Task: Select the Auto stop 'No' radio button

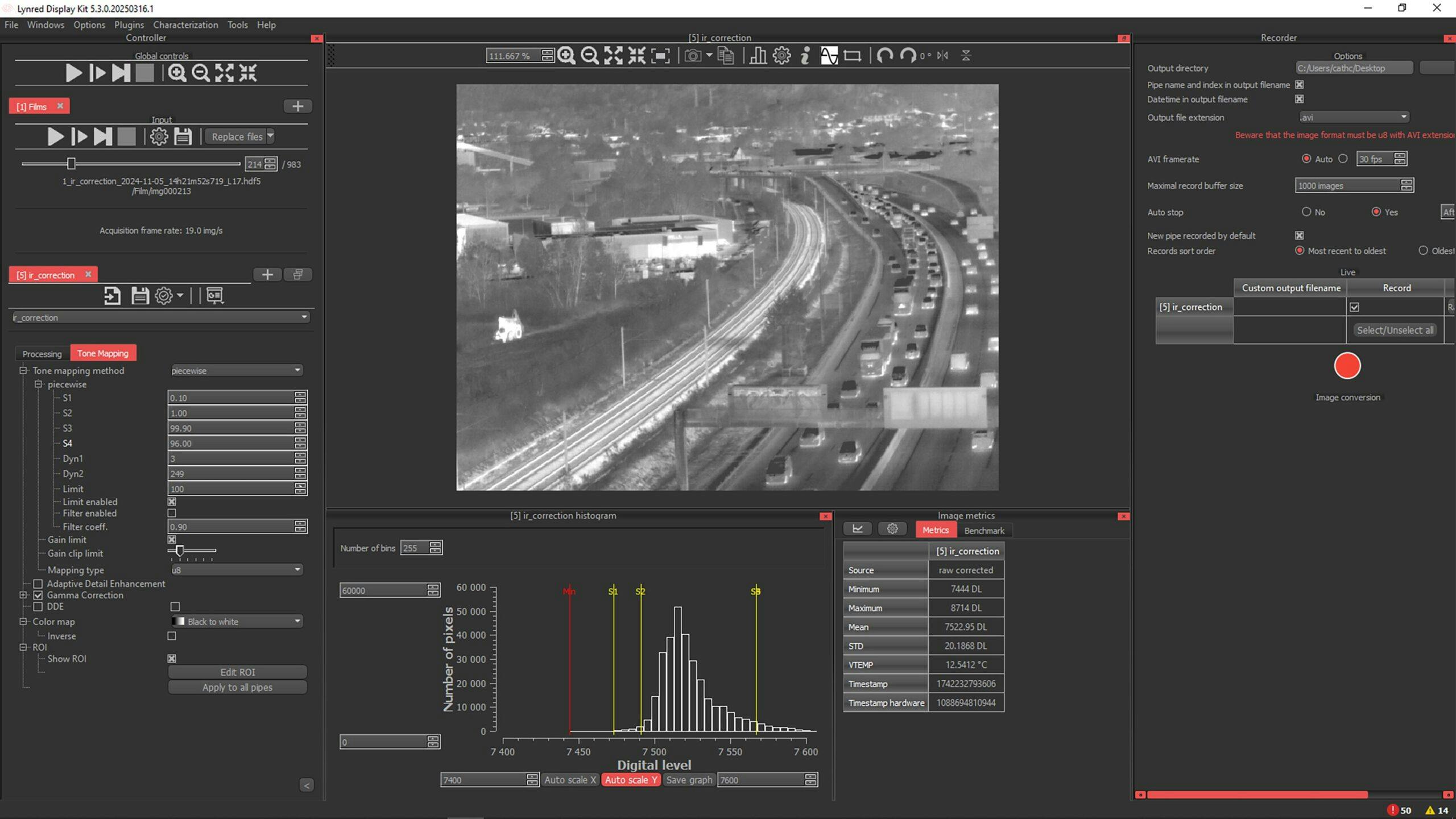Action: 1306,212
